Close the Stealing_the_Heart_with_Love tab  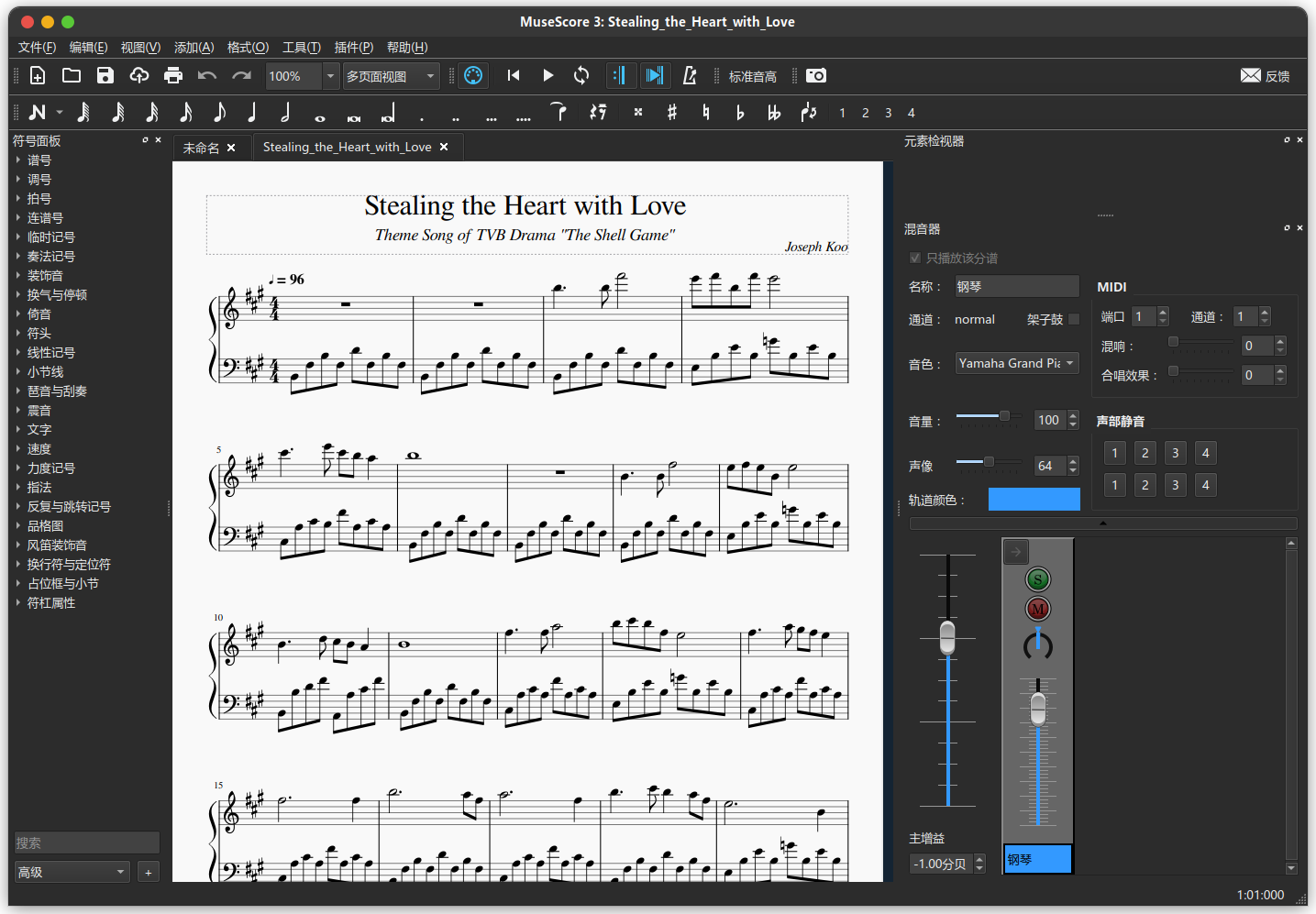click(x=444, y=147)
